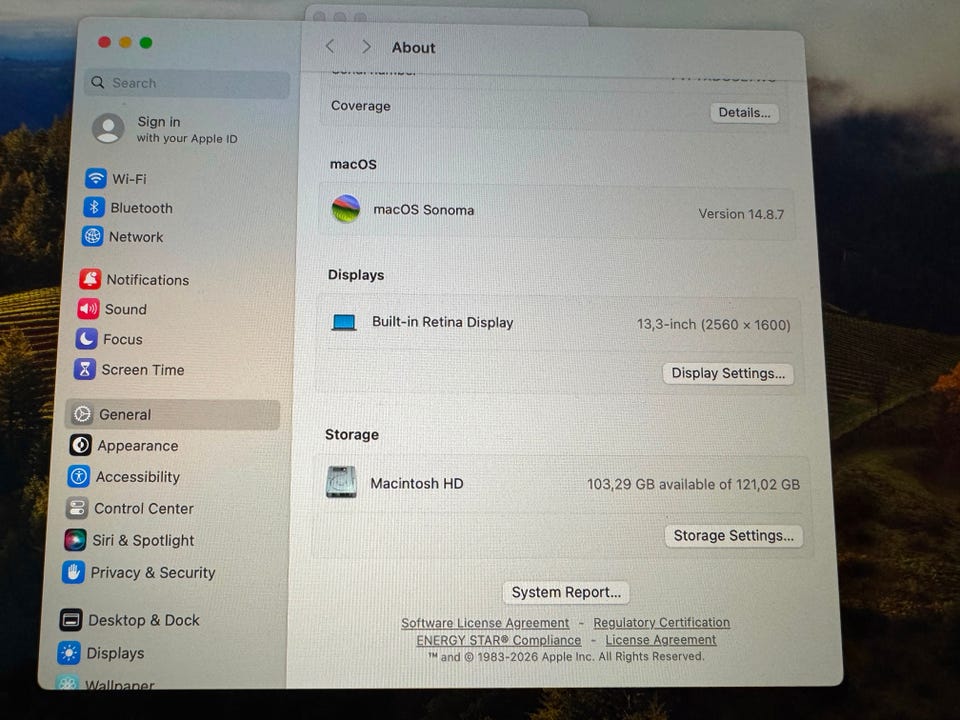Click the Siri & Spotlight icon
This screenshot has width=960, height=720.
click(x=75, y=540)
